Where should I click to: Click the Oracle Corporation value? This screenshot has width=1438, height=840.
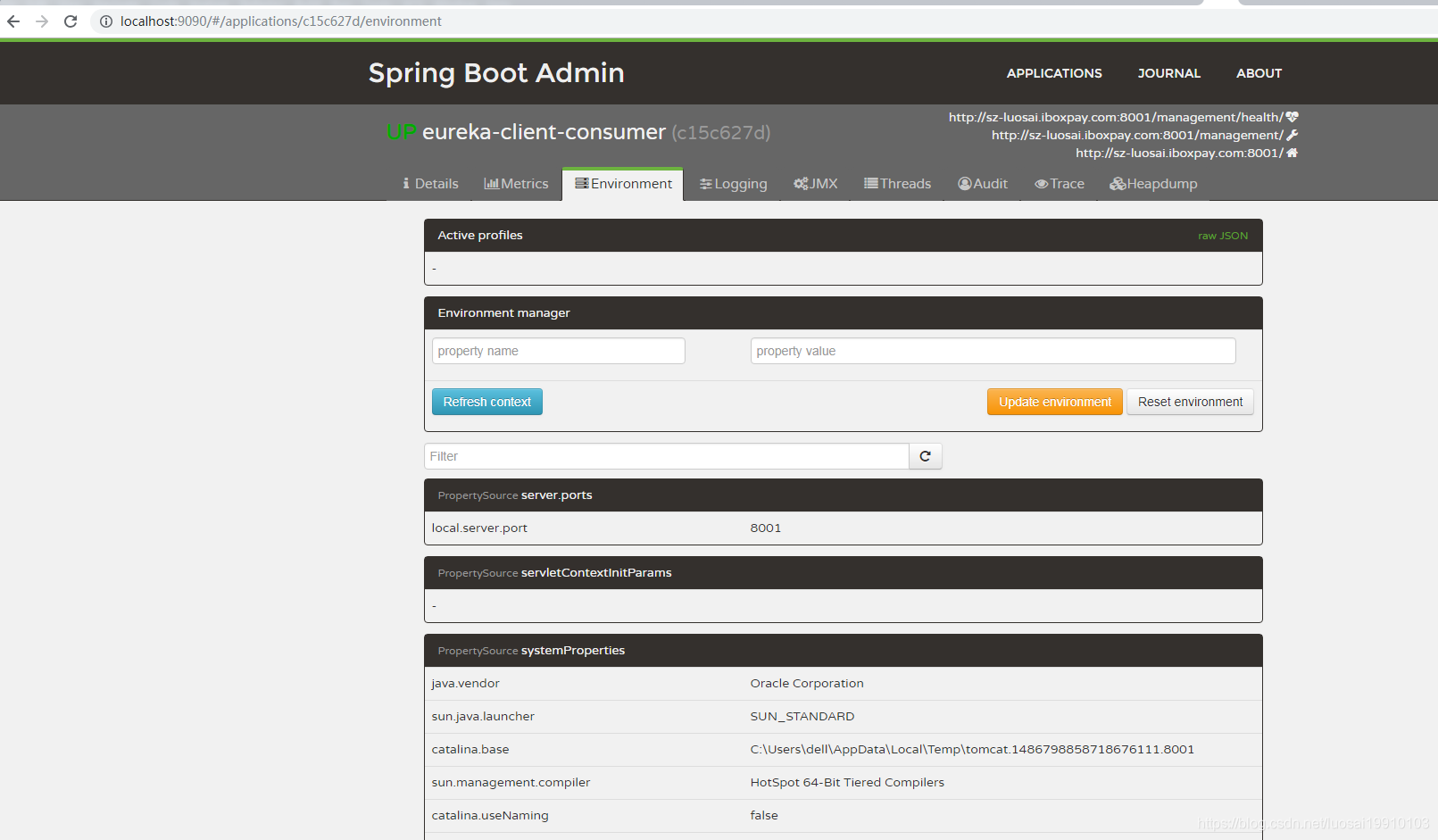807,683
